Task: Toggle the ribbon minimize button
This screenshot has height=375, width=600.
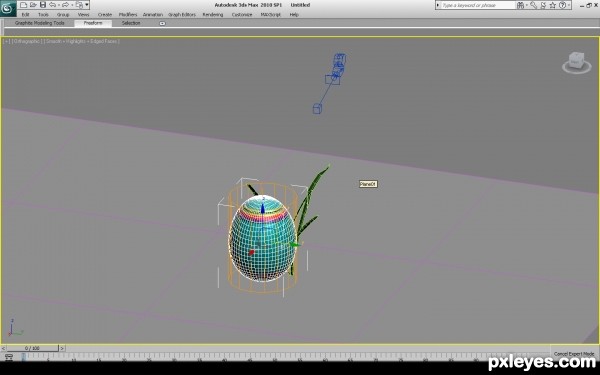Action: tap(162, 23)
